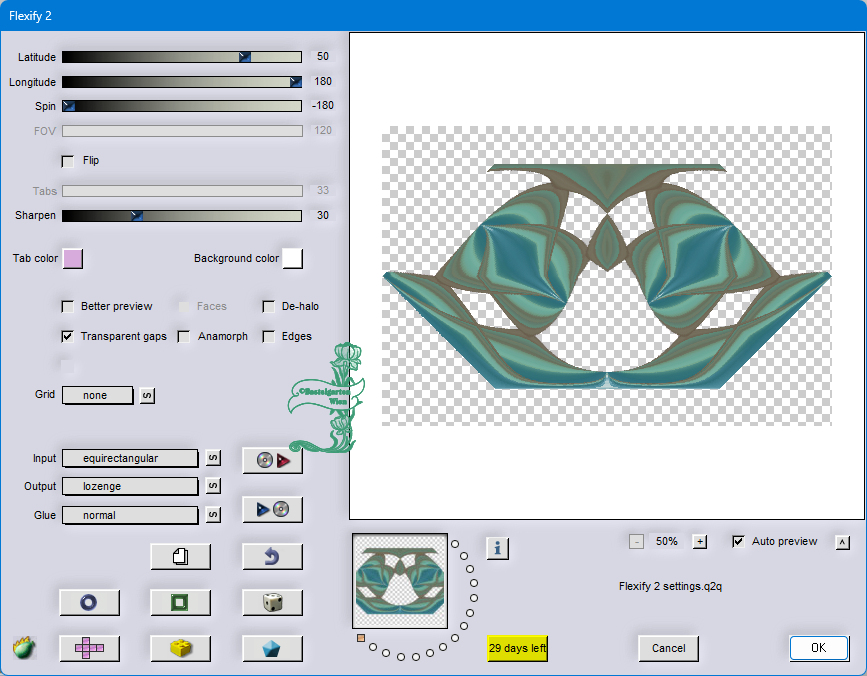Open the Grid dropdown set to none
This screenshot has width=867, height=676.
tap(97, 395)
